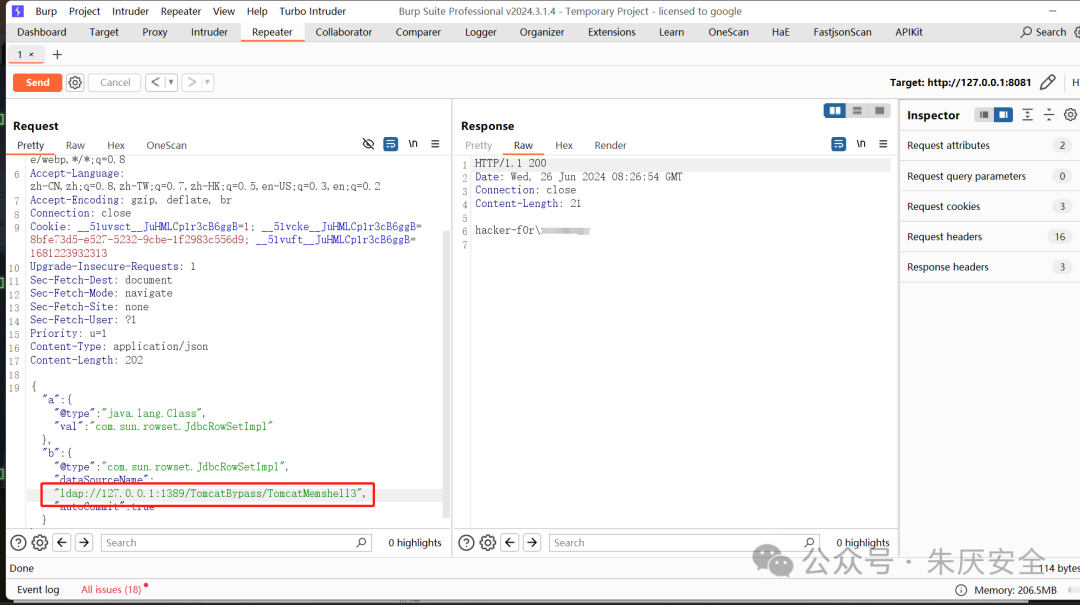
Task: Open the Repeater request settings gear
Action: 75,83
